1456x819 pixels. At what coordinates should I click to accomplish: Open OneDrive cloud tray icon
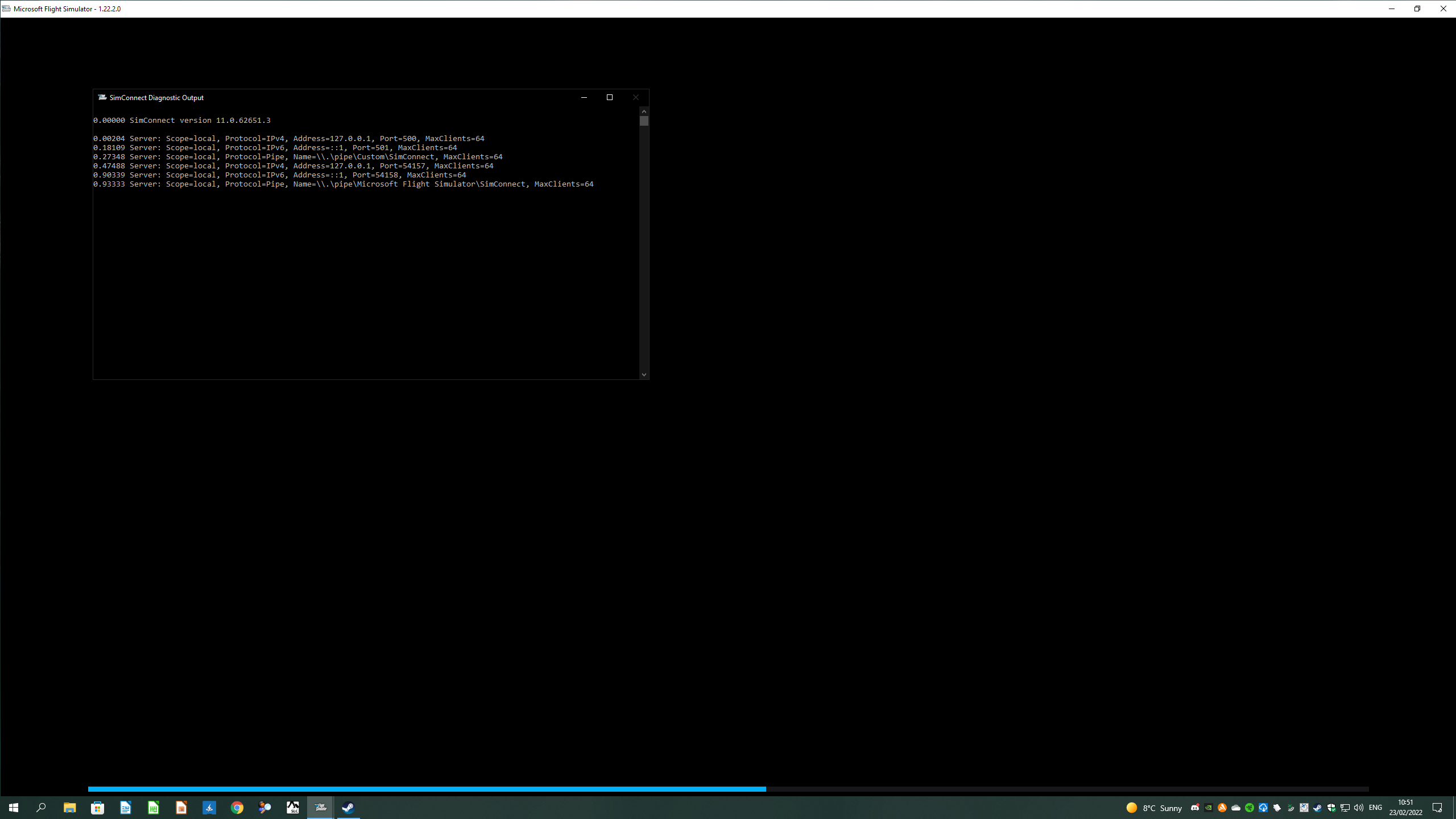tap(1236, 808)
